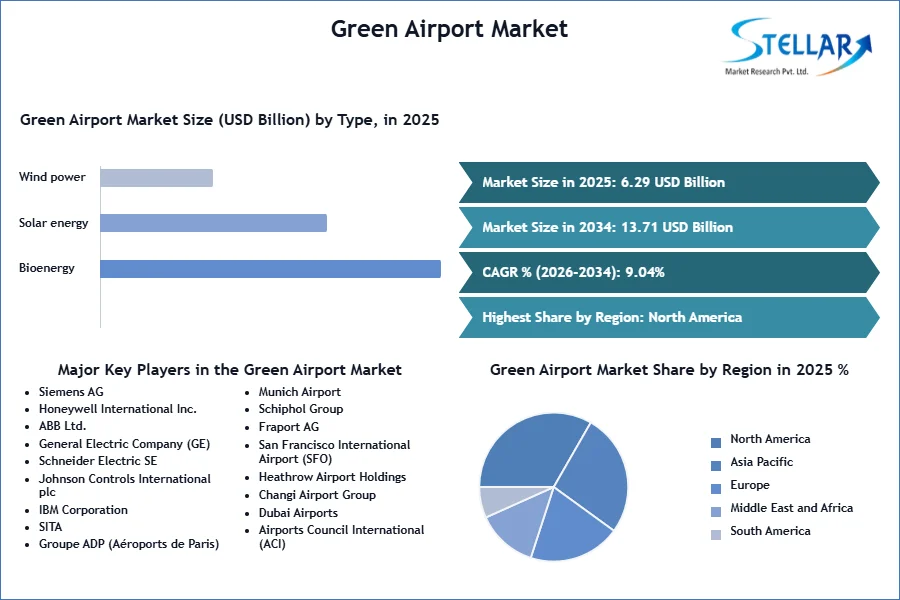Click 'Green Airport Market Share by Region in 2025 %' heading
The image size is (900, 600).
pyautogui.click(x=669, y=369)
